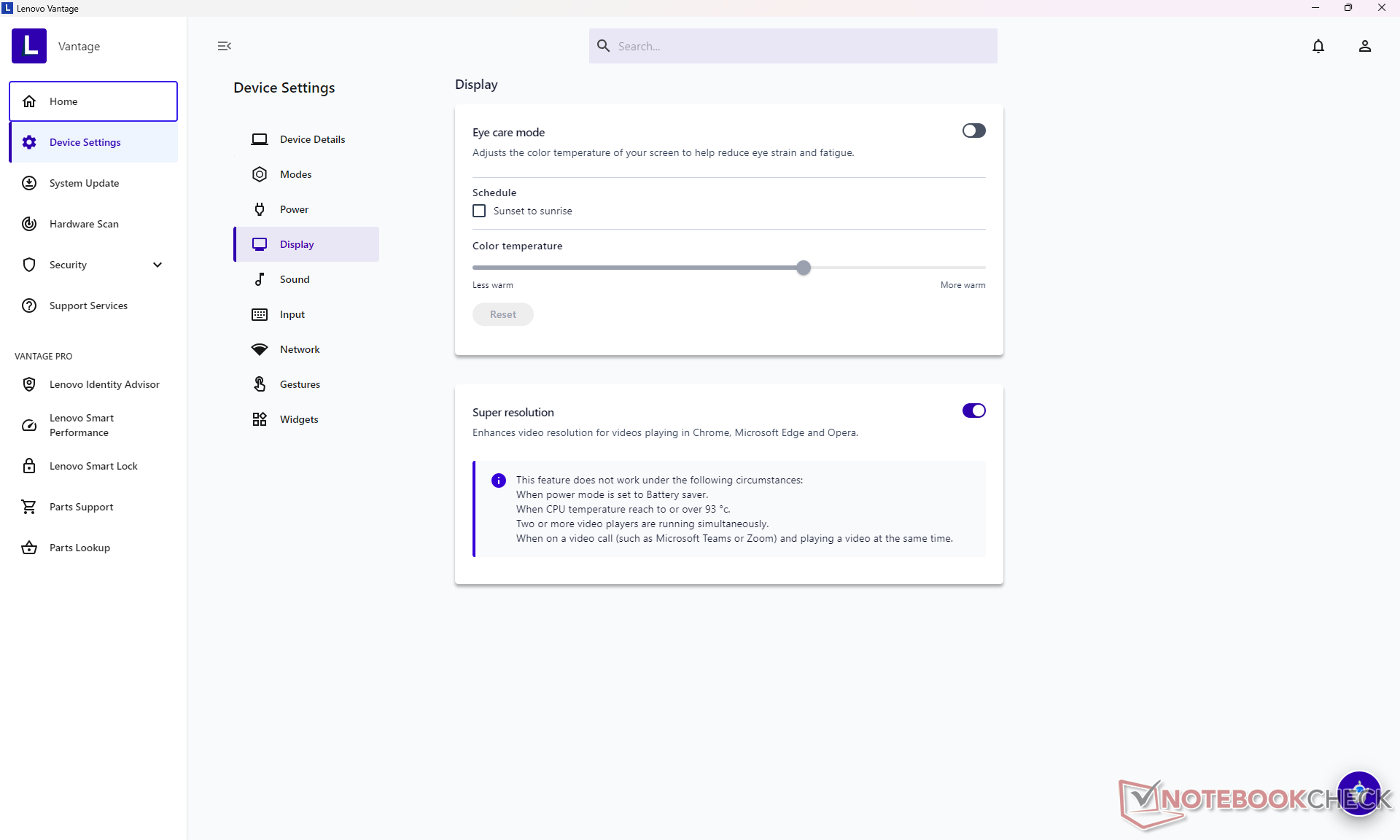The width and height of the screenshot is (1400, 840).
Task: Click the floating assistant button bottom right
Action: 1358,793
